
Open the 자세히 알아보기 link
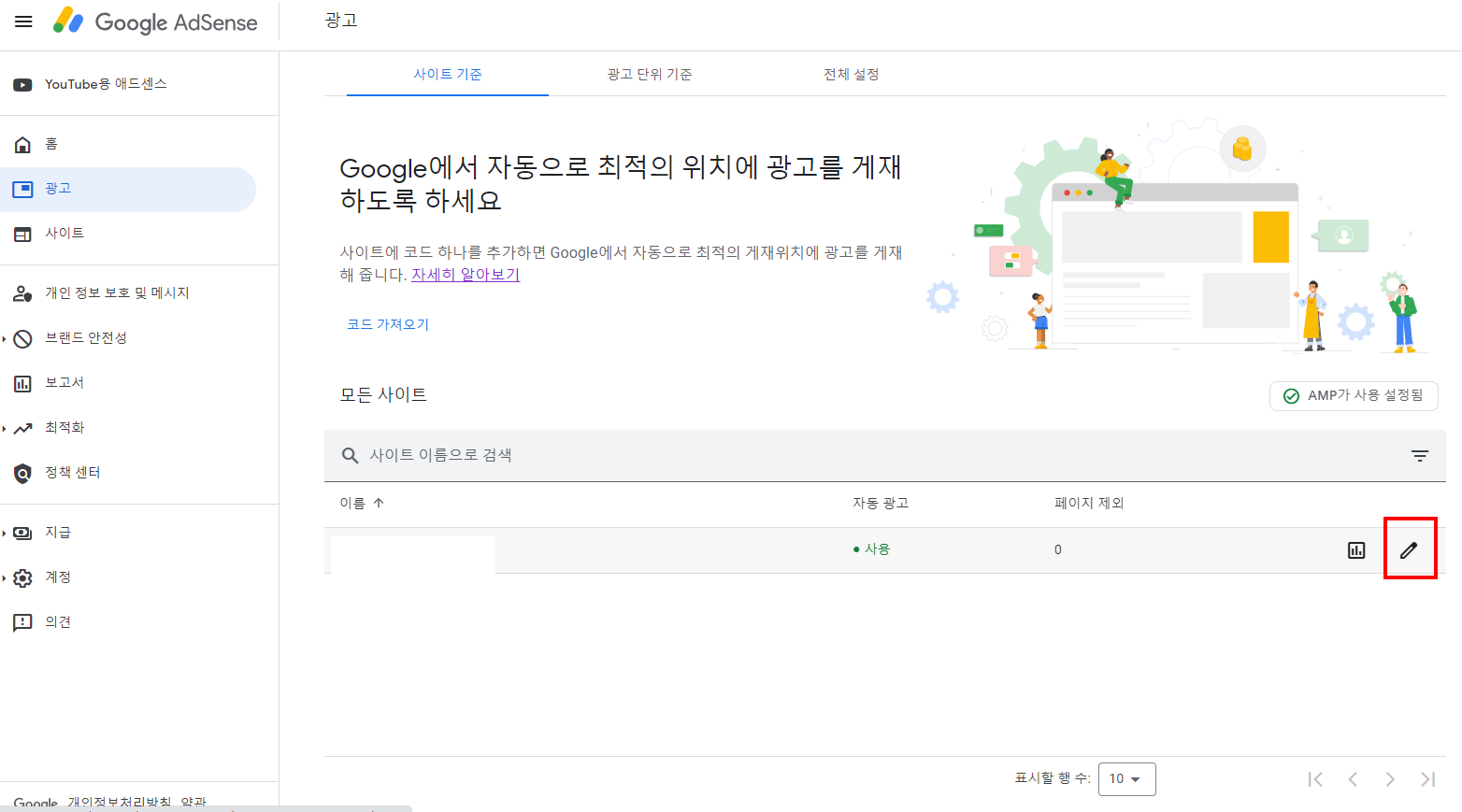tap(466, 275)
